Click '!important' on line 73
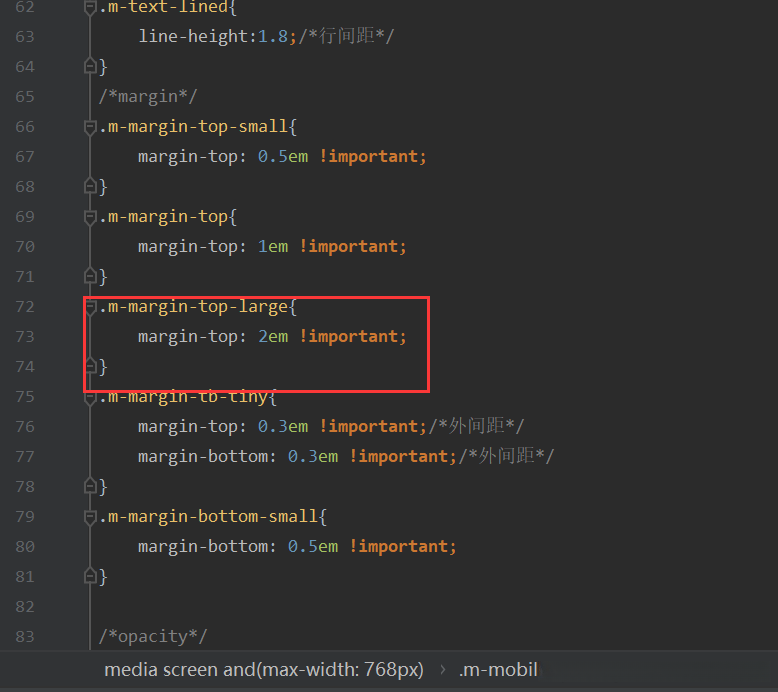This screenshot has height=692, width=778. [349, 337]
